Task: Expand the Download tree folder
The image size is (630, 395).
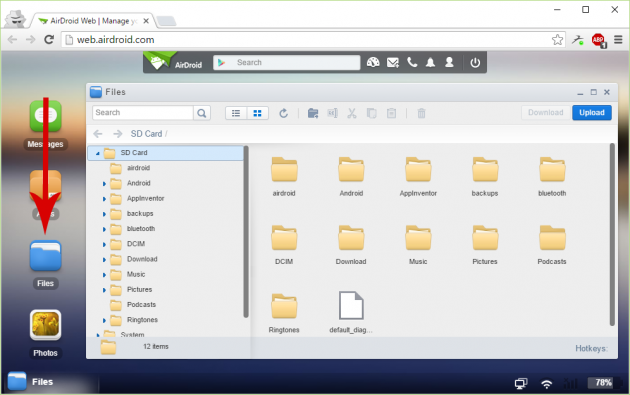Action: click(x=104, y=260)
